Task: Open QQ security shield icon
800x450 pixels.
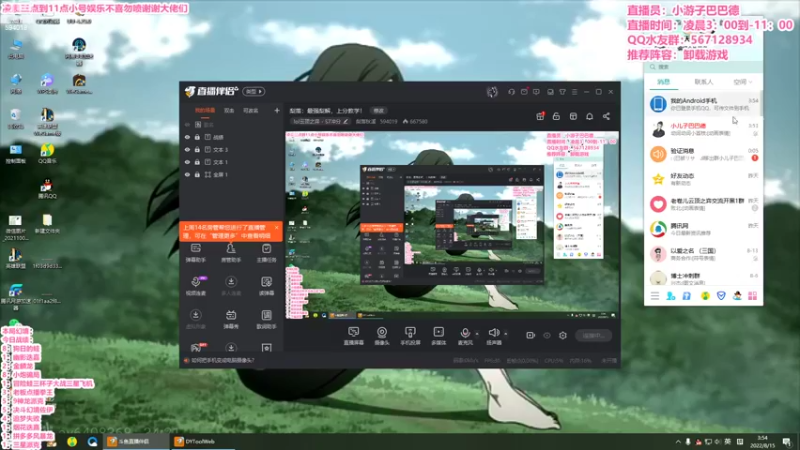Action: pyautogui.click(x=721, y=296)
